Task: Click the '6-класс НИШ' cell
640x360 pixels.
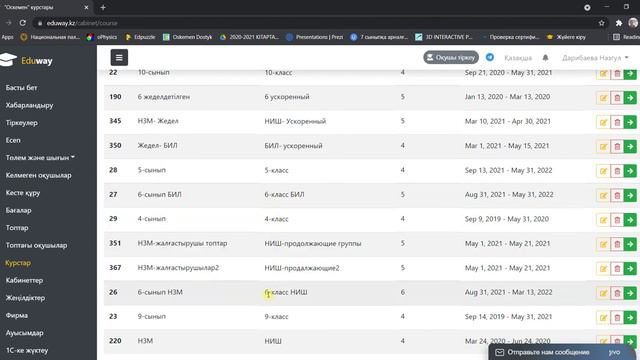Action: pos(286,292)
